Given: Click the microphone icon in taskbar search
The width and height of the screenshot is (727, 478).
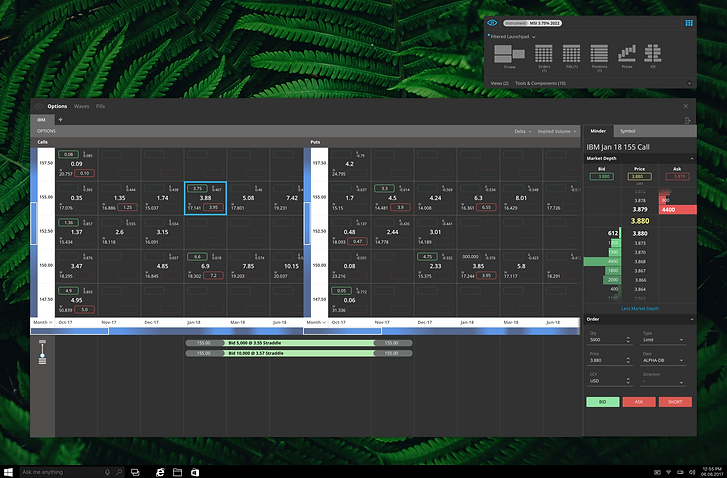Looking at the screenshot, I should tap(108, 472).
